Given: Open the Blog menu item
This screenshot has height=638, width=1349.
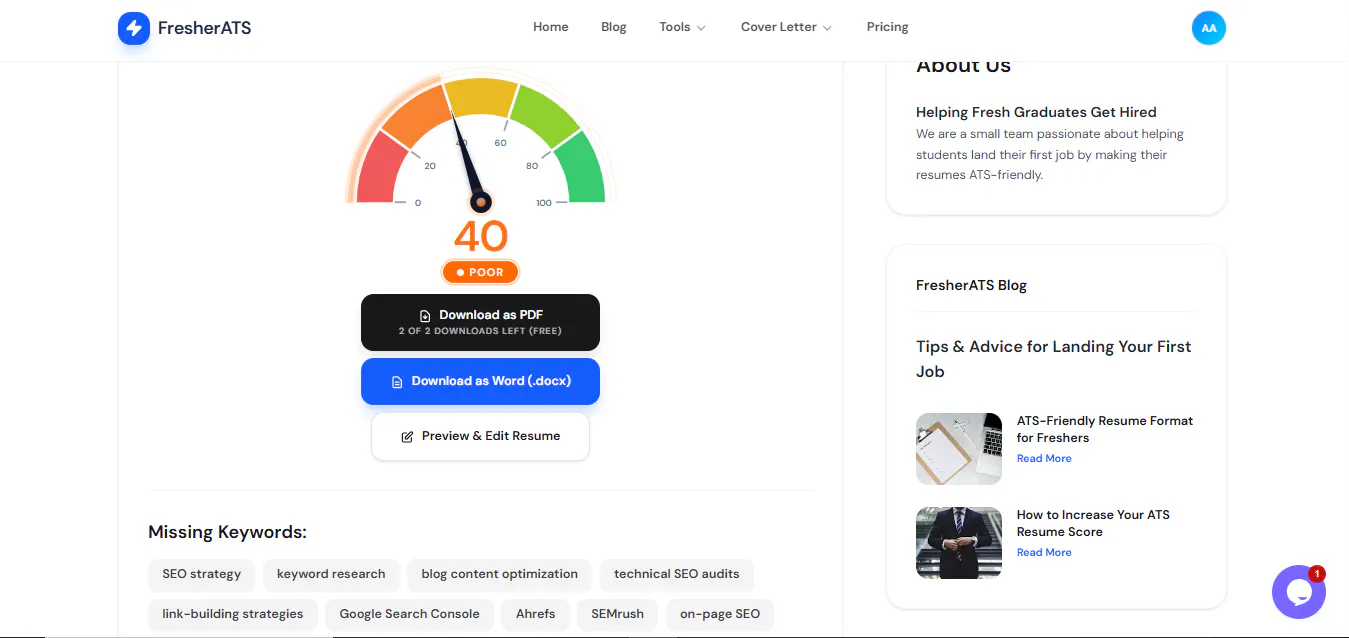Looking at the screenshot, I should pyautogui.click(x=614, y=27).
